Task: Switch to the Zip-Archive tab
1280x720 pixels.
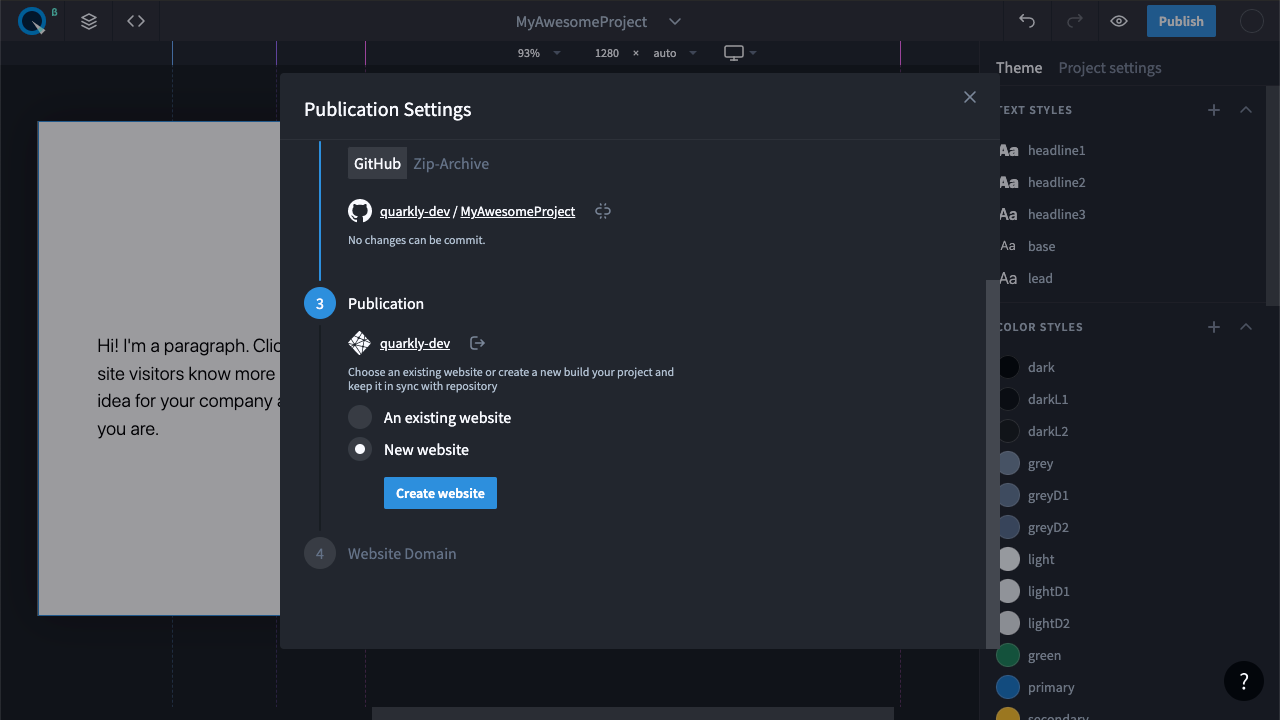Action: click(451, 164)
